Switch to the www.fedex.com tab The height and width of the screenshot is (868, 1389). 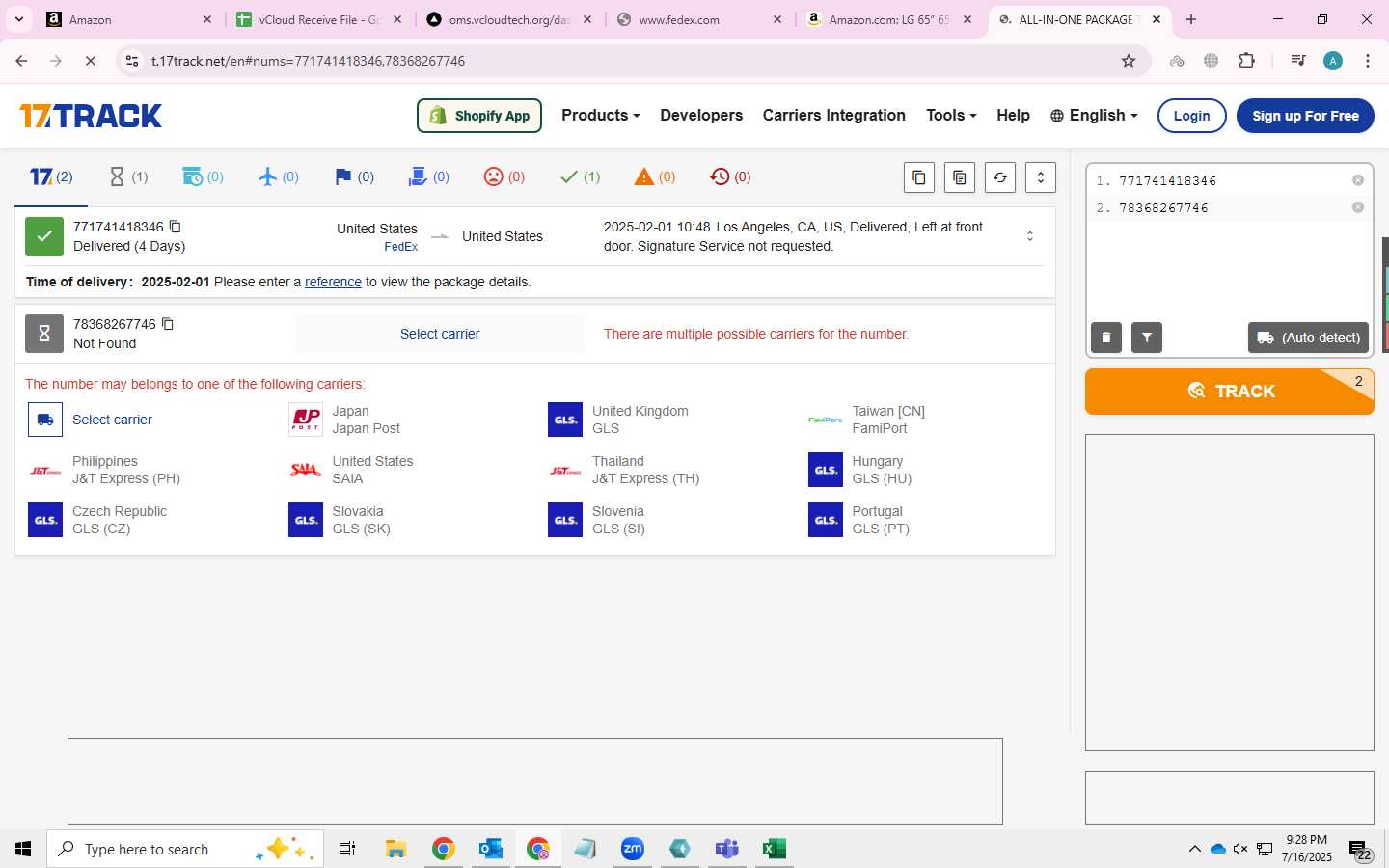pyautogui.click(x=701, y=19)
